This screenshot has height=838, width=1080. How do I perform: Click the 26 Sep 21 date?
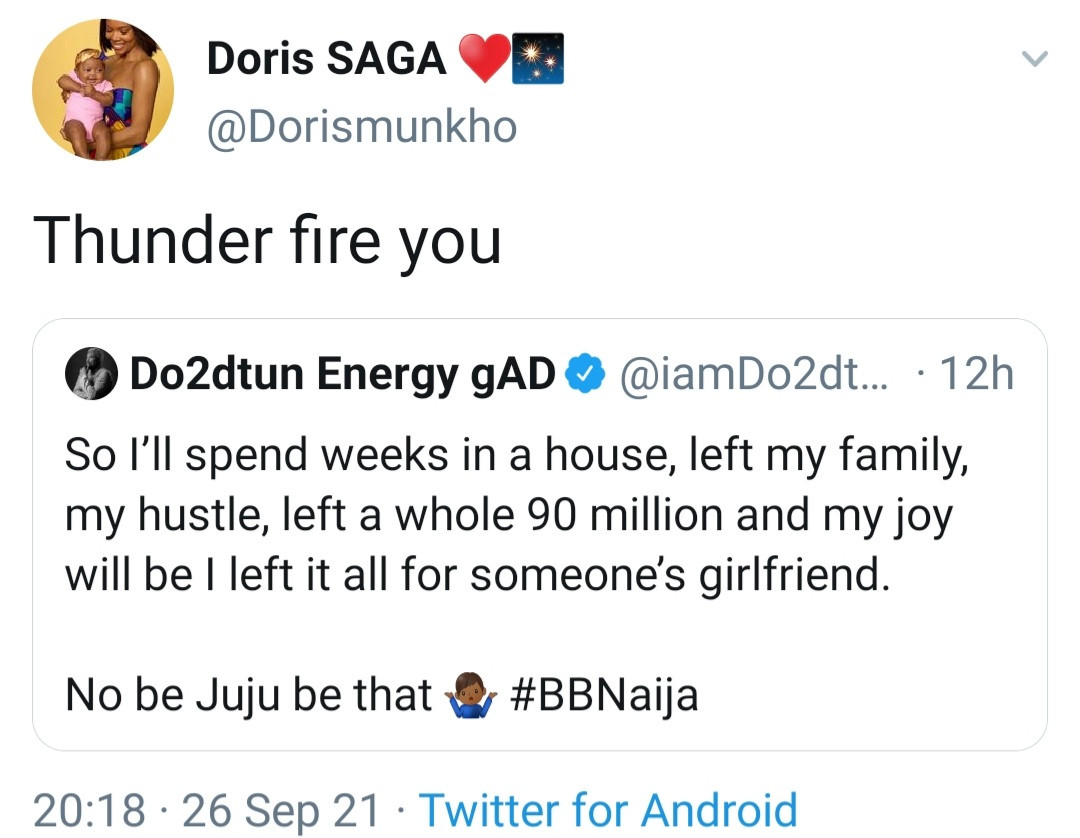pos(282,809)
